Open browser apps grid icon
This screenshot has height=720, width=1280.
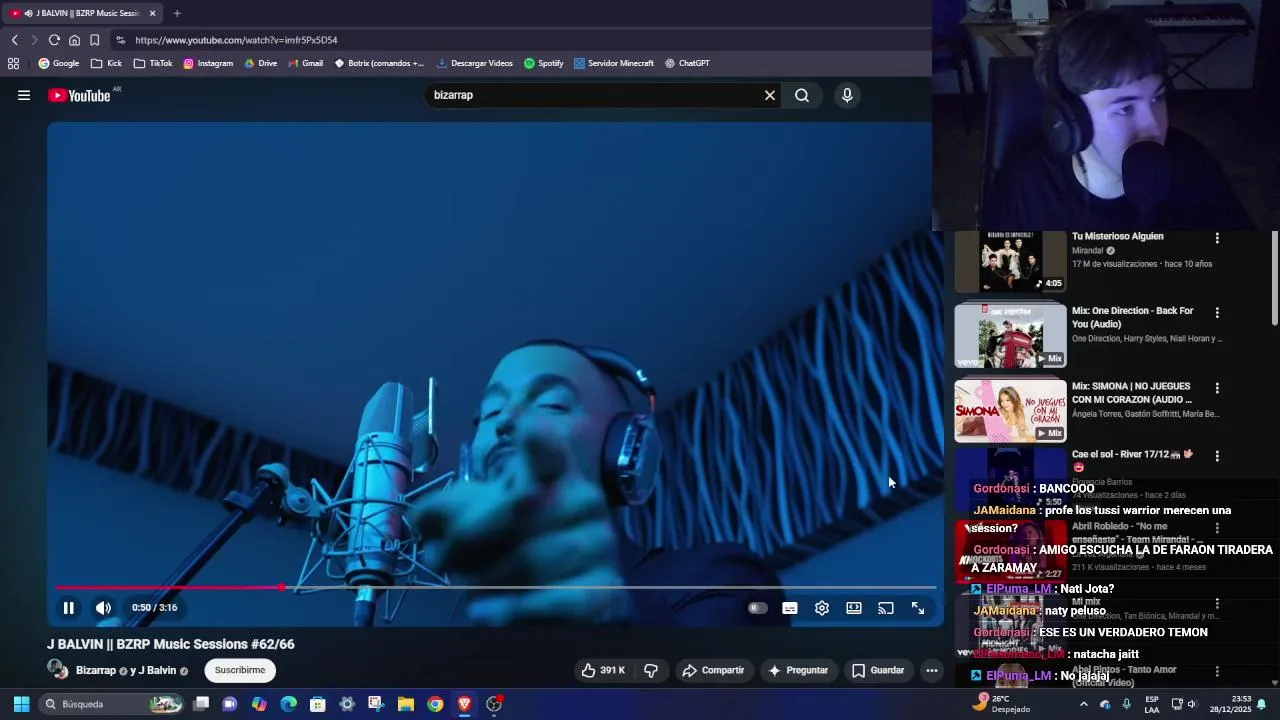13,63
